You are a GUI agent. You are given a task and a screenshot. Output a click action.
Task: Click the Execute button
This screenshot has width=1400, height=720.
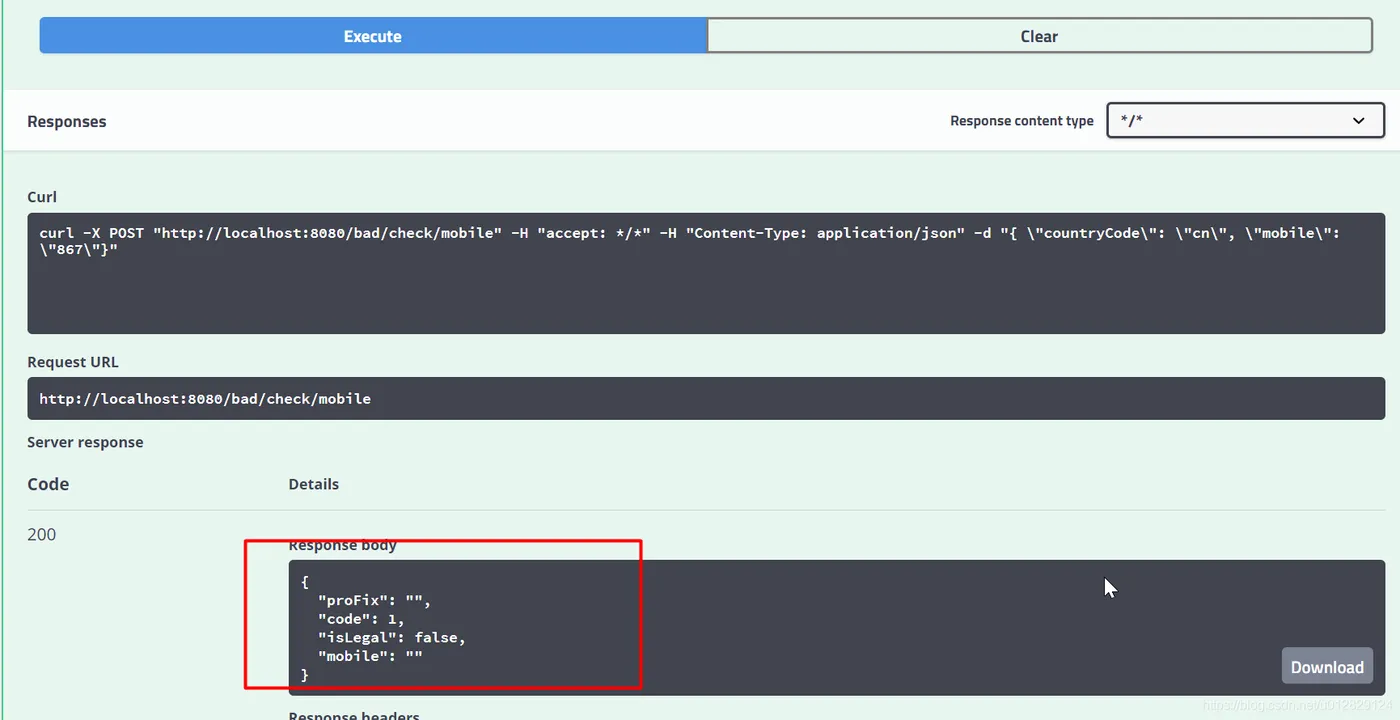click(x=373, y=36)
